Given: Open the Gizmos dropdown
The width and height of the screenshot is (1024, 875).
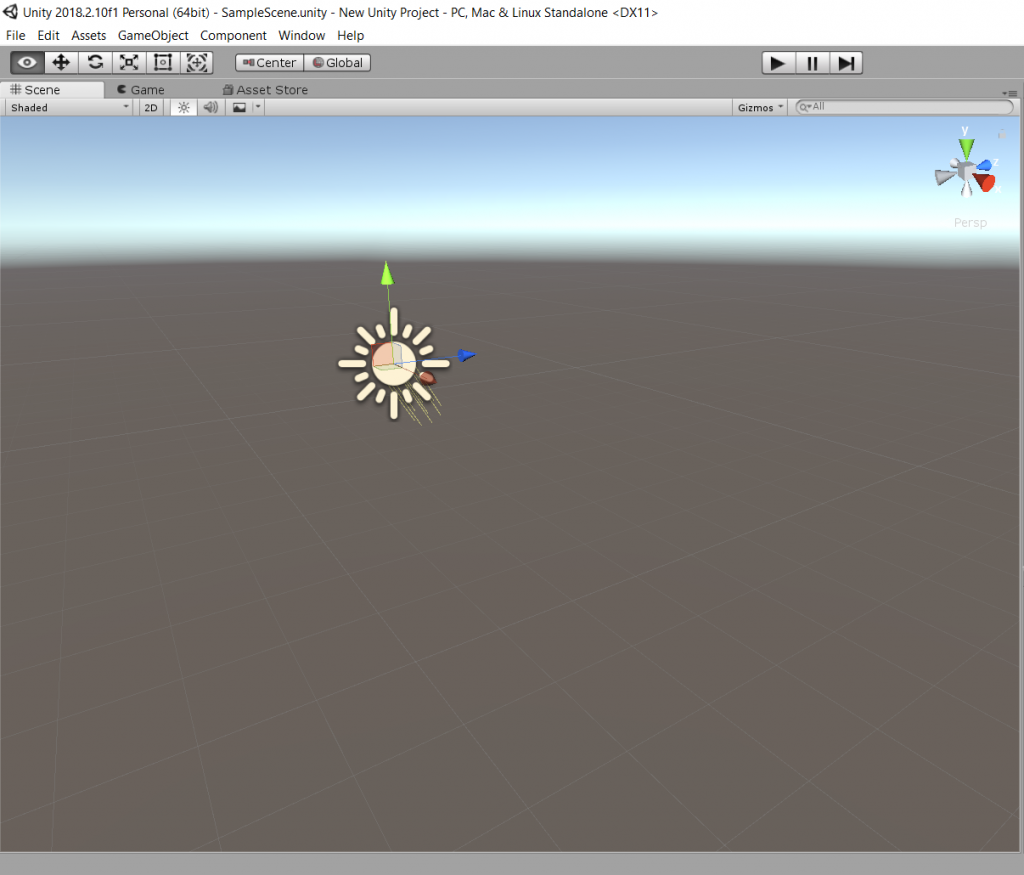Looking at the screenshot, I should point(760,108).
